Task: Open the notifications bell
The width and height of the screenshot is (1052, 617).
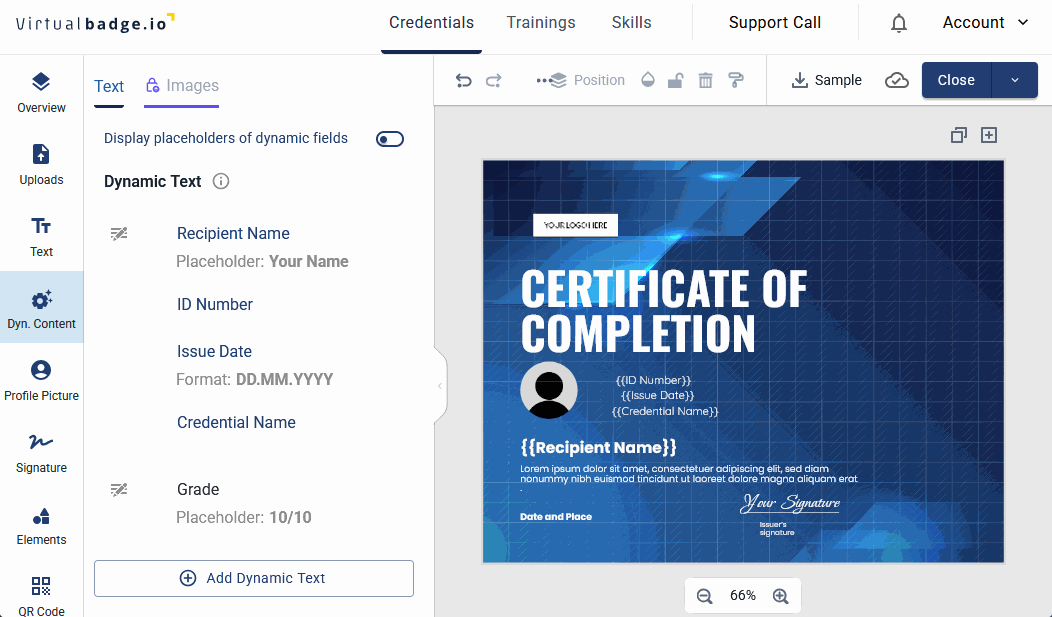Action: [x=899, y=23]
